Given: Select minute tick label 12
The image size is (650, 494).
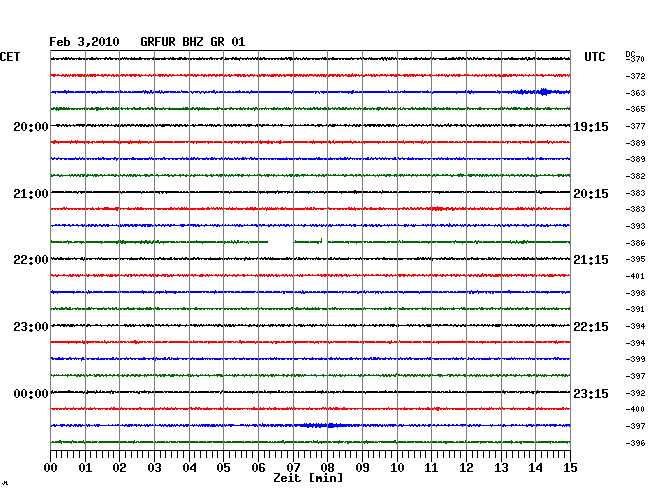Looking at the screenshot, I should point(466,468).
